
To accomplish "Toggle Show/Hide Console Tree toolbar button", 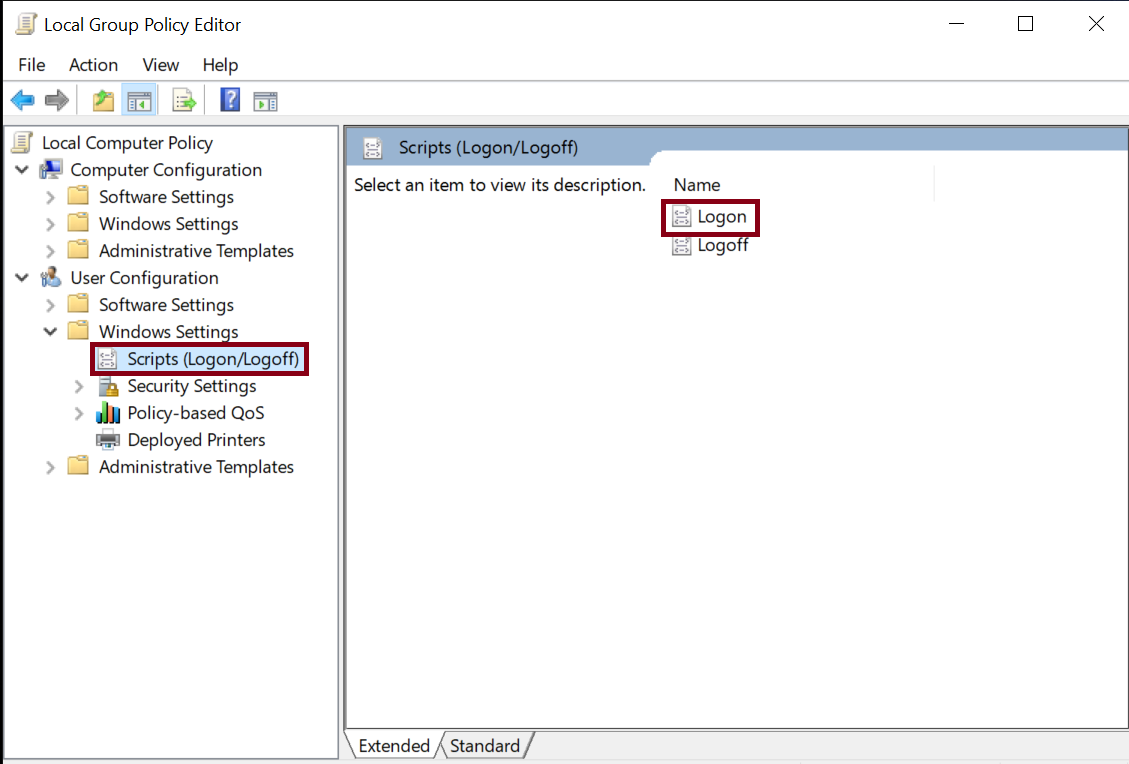I will coord(138,100).
